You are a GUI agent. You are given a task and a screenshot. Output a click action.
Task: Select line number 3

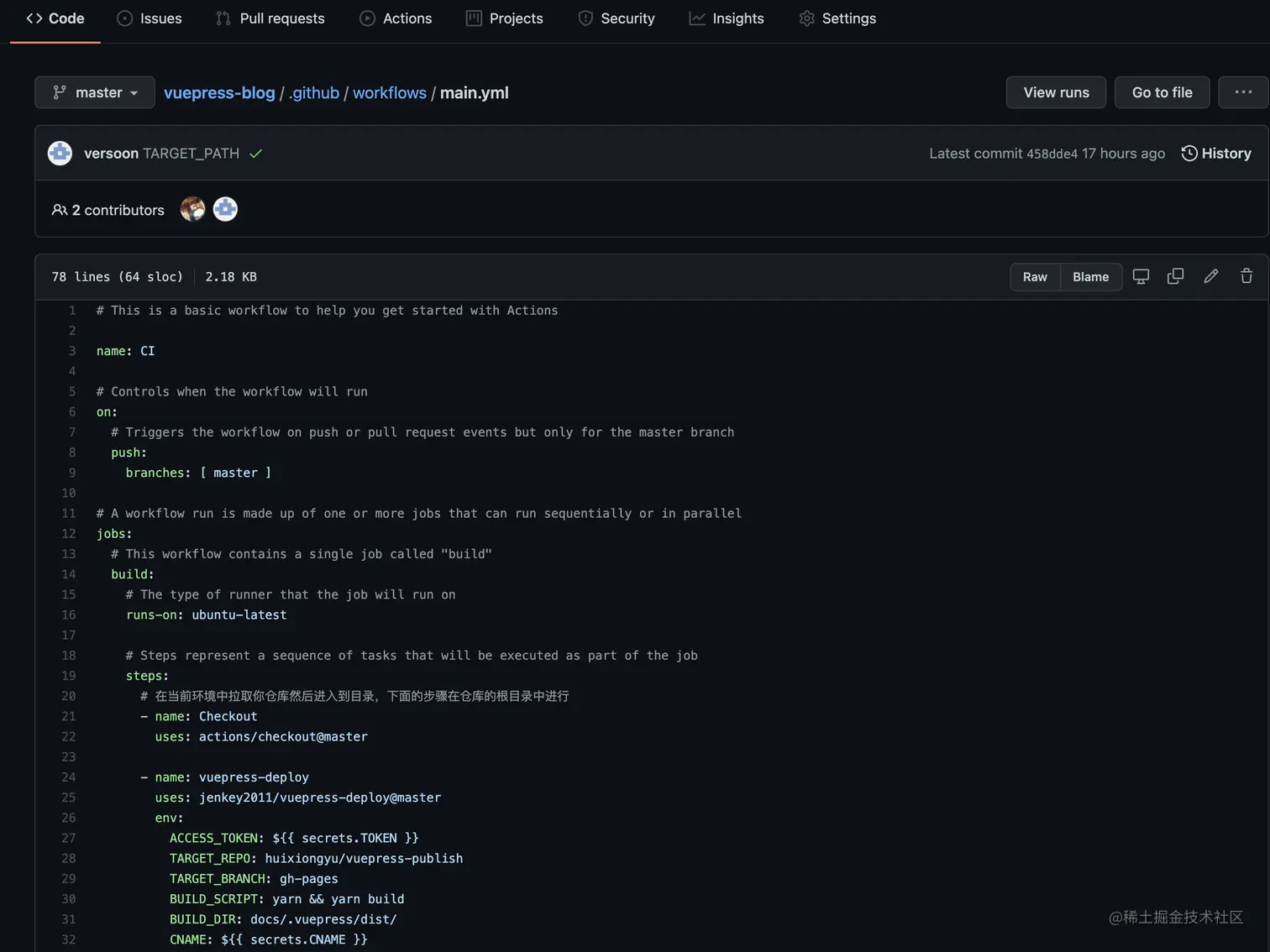click(x=71, y=351)
